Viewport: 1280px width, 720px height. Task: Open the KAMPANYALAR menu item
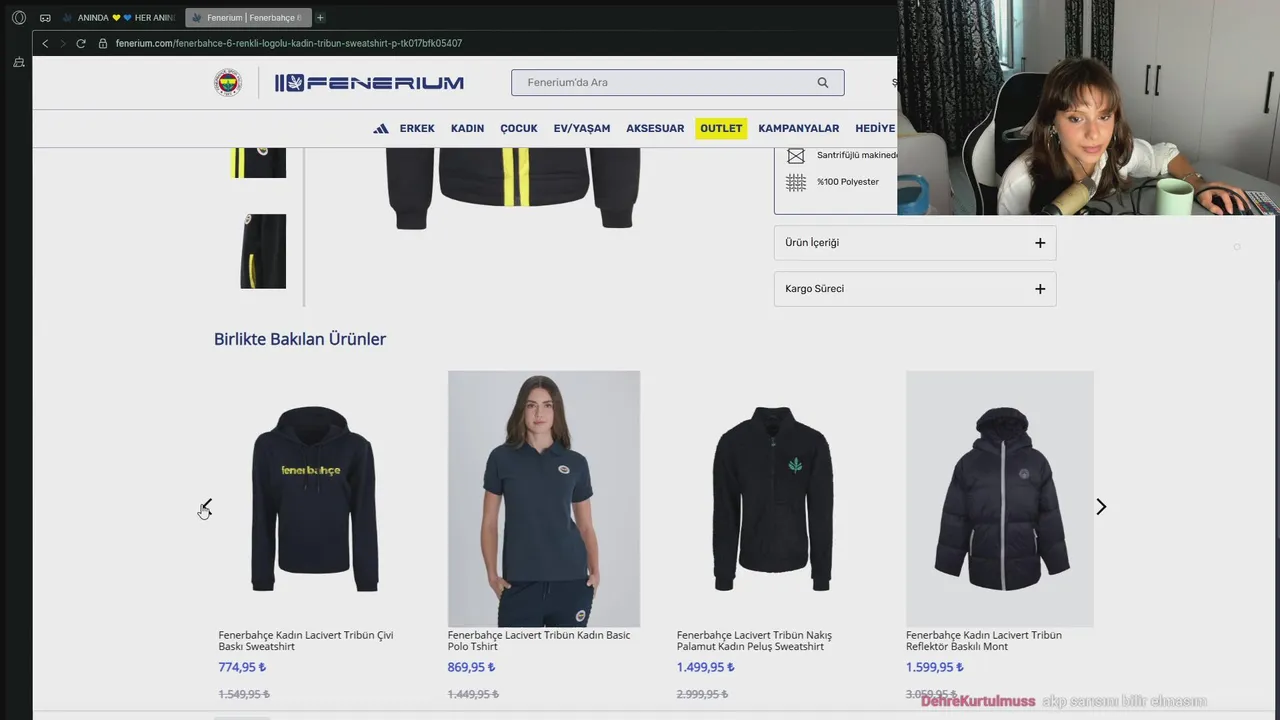(x=799, y=128)
